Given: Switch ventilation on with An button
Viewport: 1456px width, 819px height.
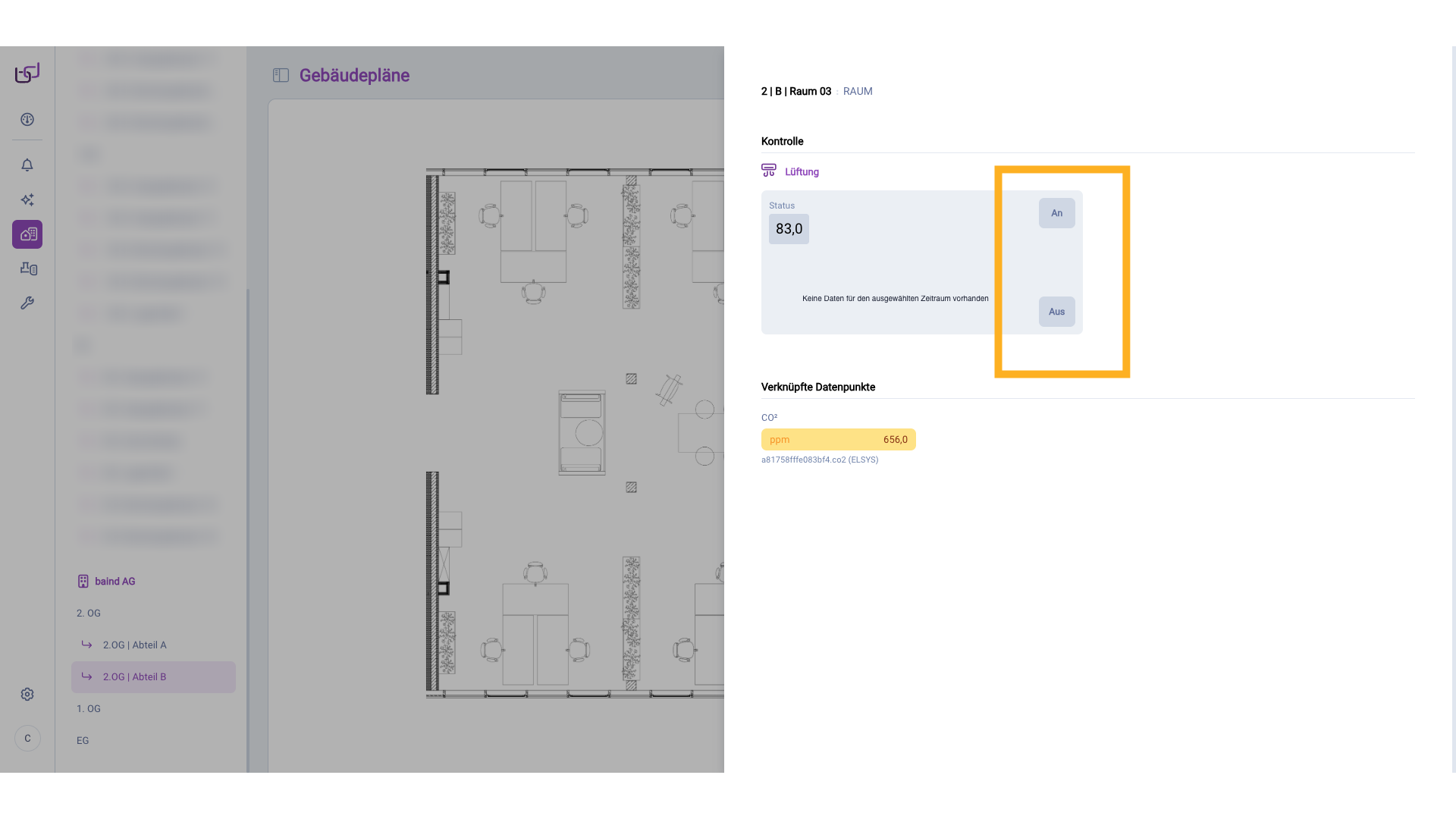Looking at the screenshot, I should (x=1056, y=213).
